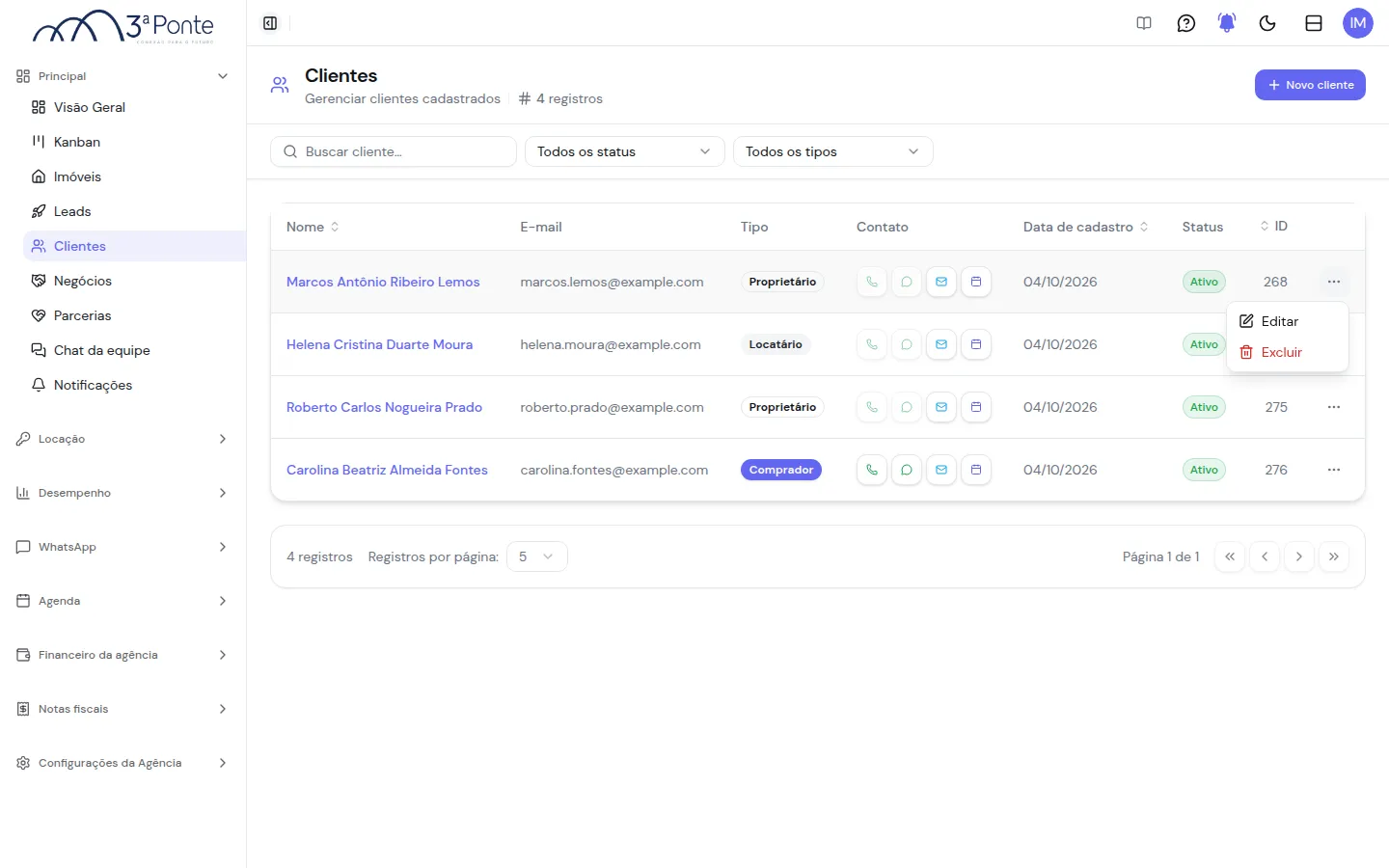The image size is (1389, 868).
Task: Go to previous page button
Action: pyautogui.click(x=1265, y=556)
